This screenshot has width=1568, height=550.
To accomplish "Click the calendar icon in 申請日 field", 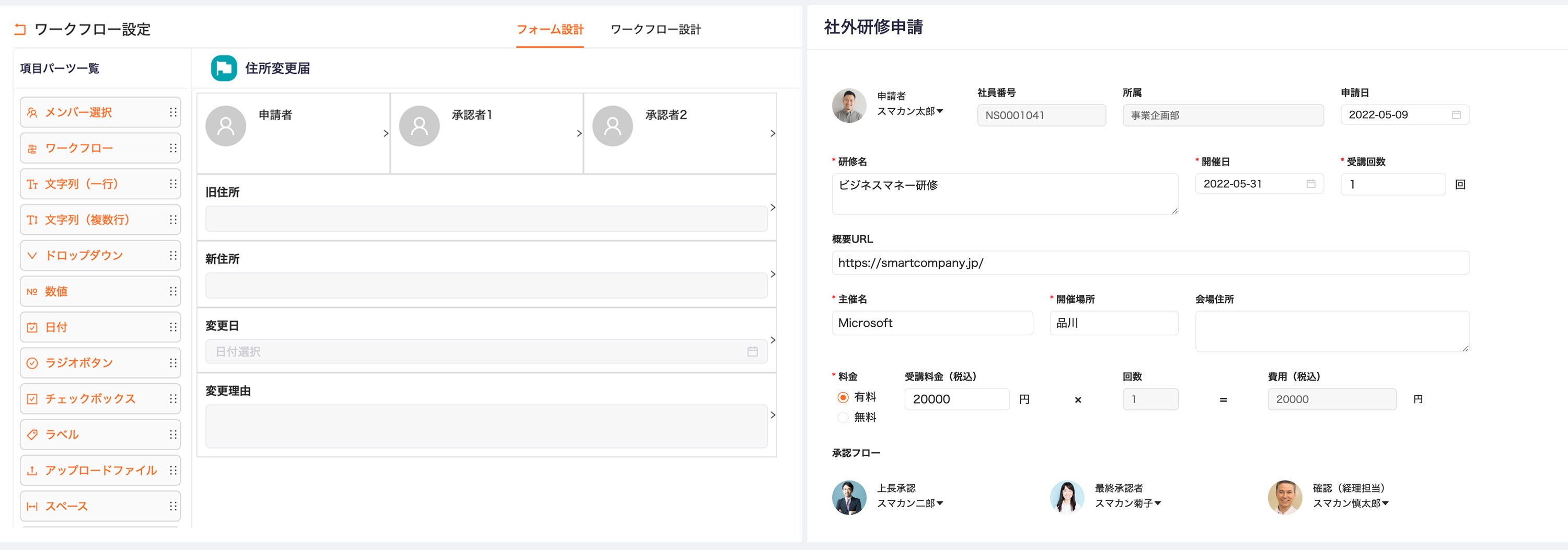I will [x=1456, y=114].
